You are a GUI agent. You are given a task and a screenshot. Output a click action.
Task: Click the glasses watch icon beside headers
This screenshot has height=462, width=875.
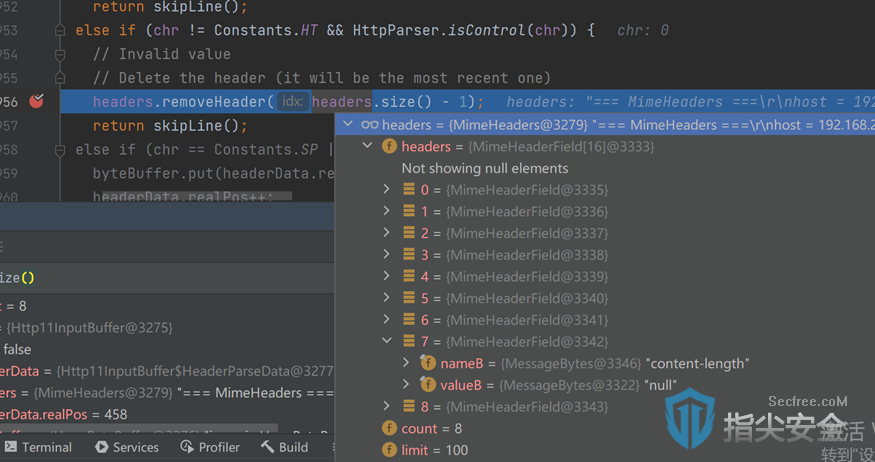(x=369, y=124)
